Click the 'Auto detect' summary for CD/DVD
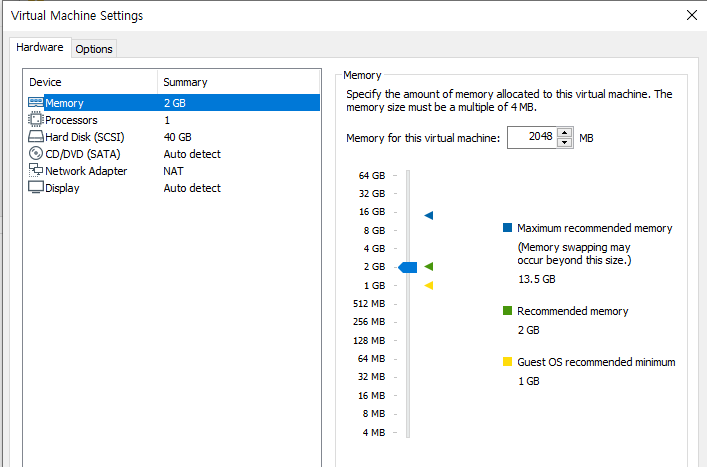Viewport: 707px width, 467px height. pyautogui.click(x=192, y=154)
